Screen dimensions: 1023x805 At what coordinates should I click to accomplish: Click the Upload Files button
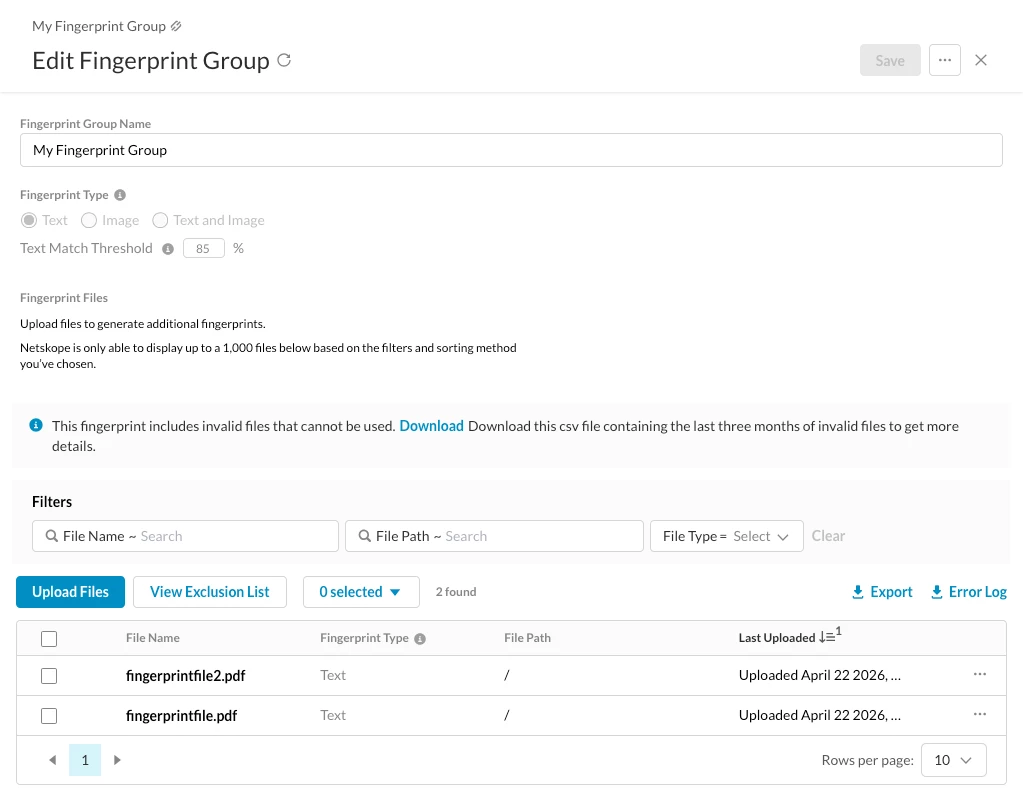[70, 592]
